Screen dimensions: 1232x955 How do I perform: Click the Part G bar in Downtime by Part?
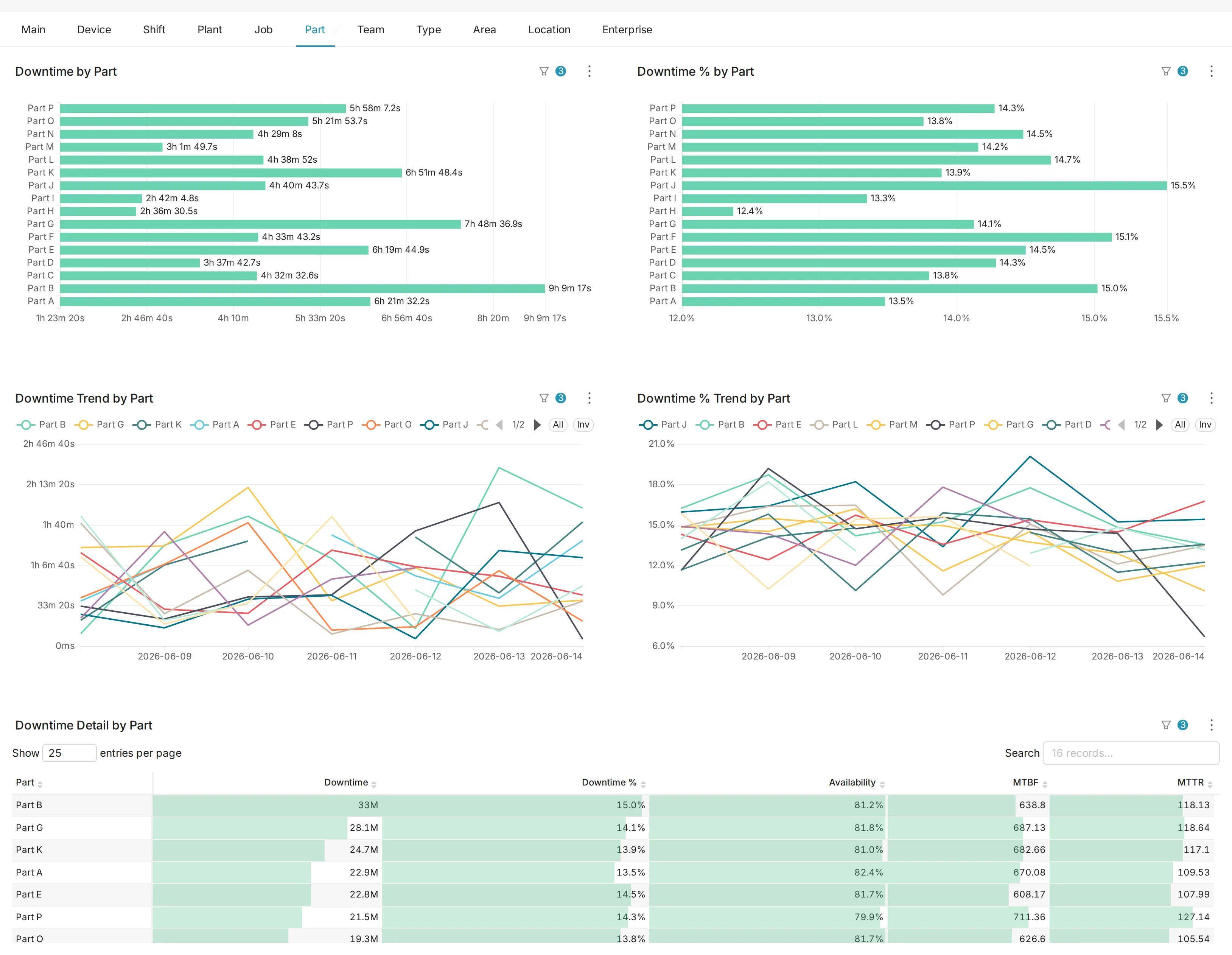click(x=261, y=224)
